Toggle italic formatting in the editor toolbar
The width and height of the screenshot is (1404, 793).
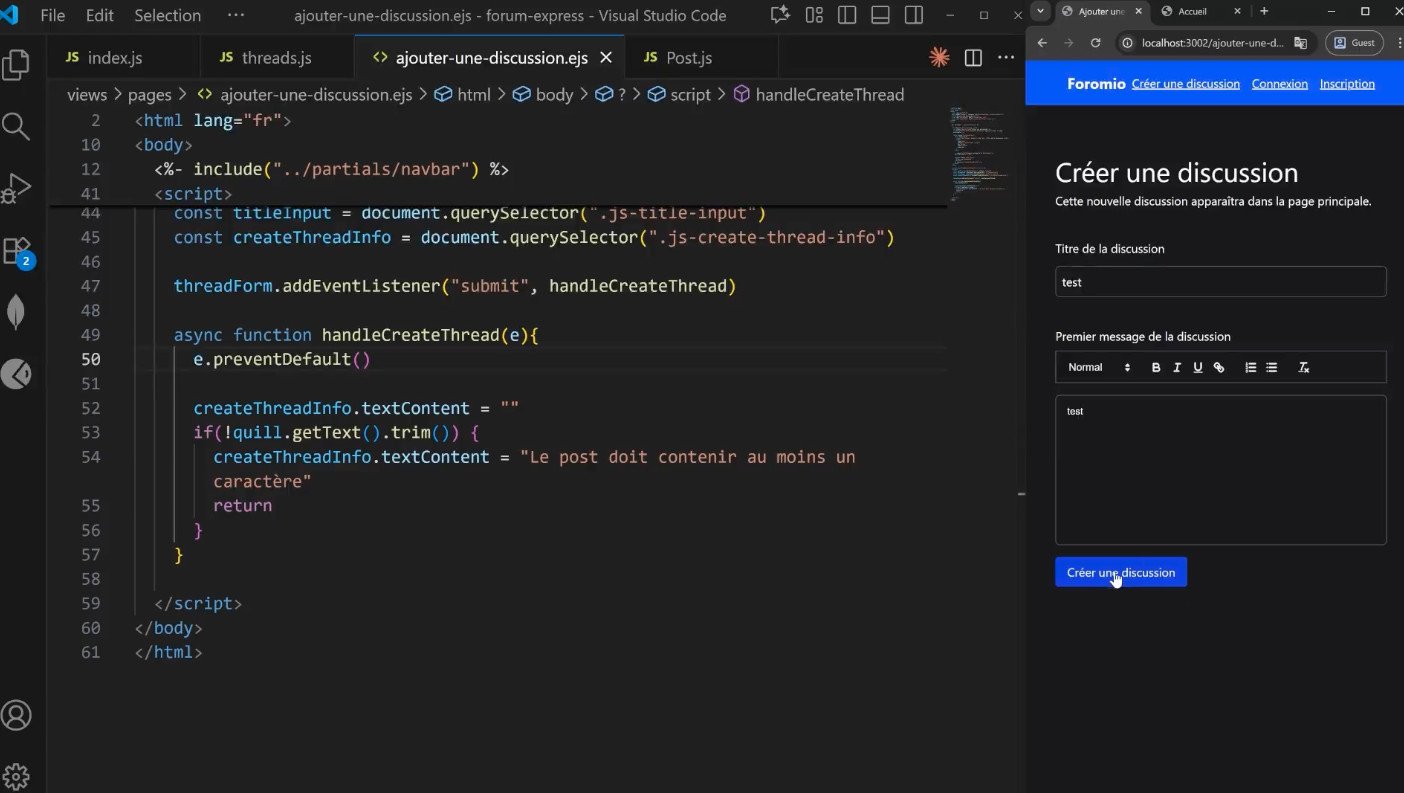coord(1177,368)
